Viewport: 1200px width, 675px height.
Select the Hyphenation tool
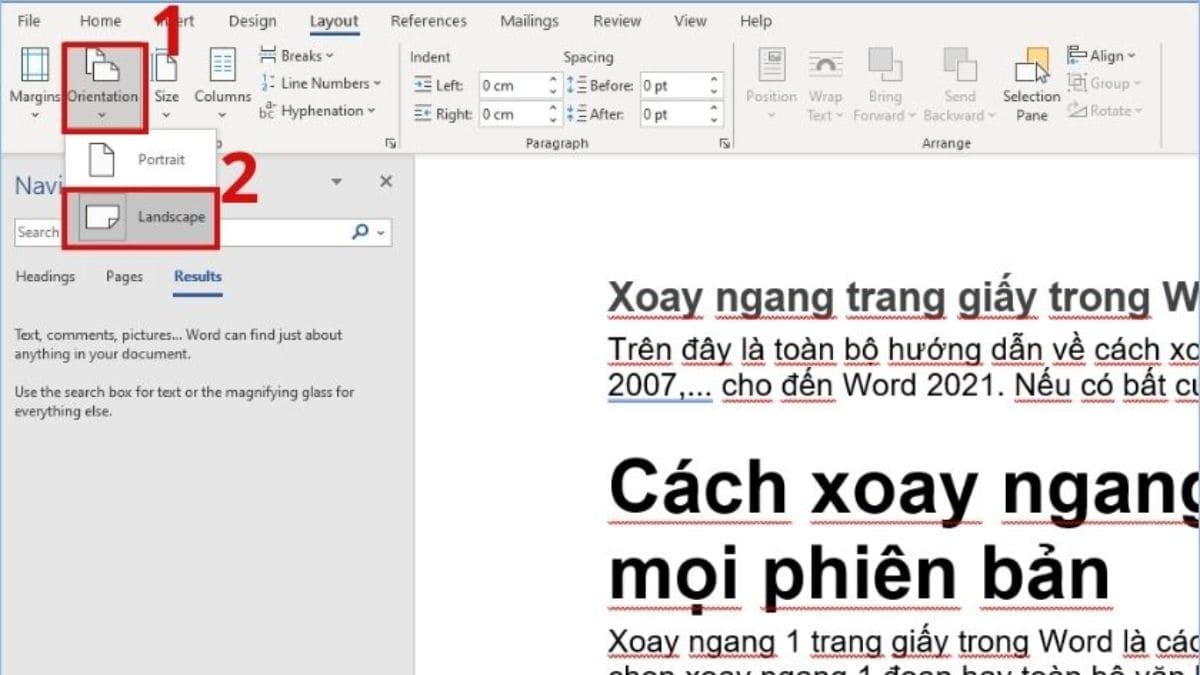click(x=318, y=111)
